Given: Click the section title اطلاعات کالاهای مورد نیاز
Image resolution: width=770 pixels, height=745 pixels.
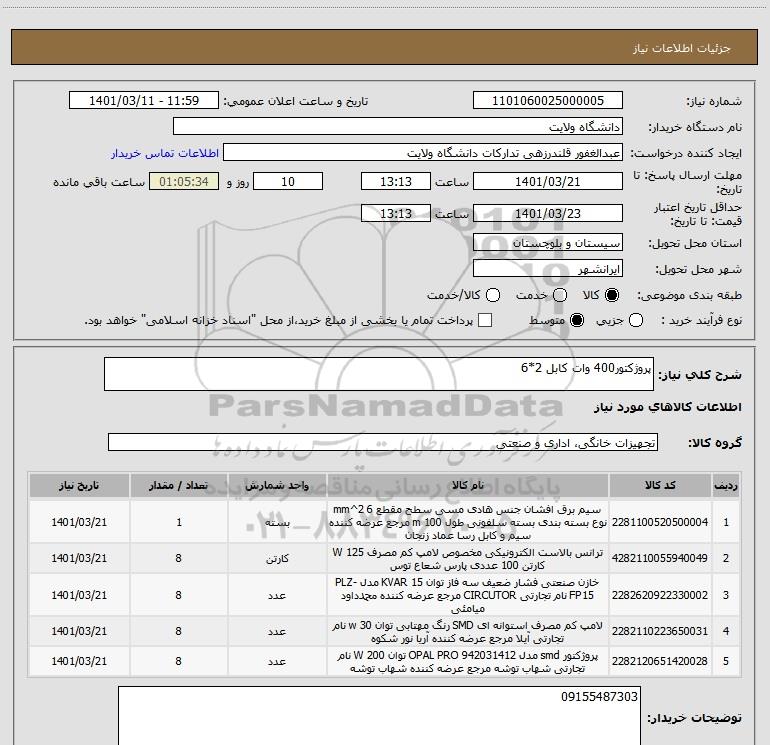Looking at the screenshot, I should pyautogui.click(x=668, y=407).
